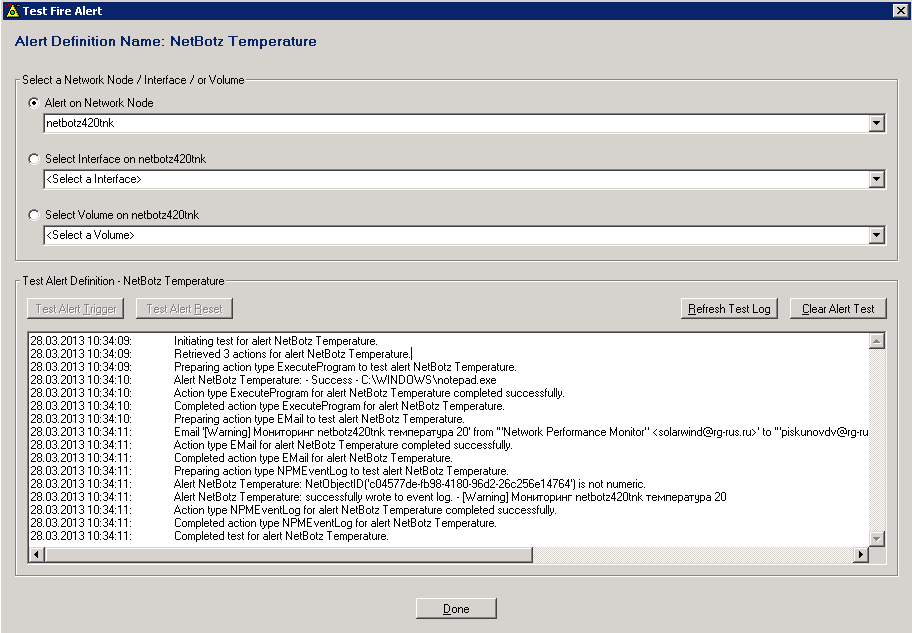Expand the Select a Interface dropdown arrow
Screen dimensions: 912x633
(x=877, y=179)
